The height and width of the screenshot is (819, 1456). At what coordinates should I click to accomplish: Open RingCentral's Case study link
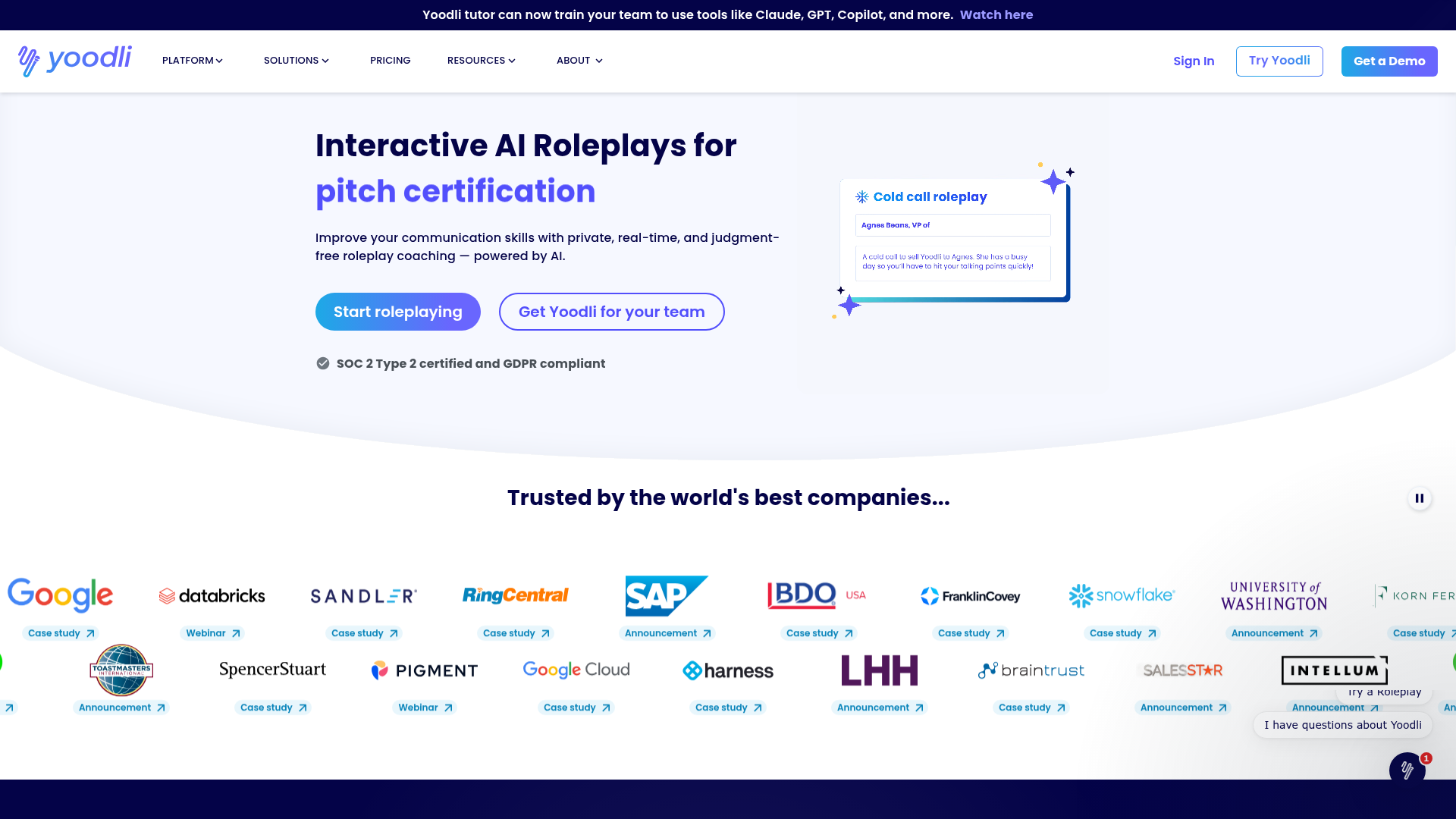pos(516,633)
